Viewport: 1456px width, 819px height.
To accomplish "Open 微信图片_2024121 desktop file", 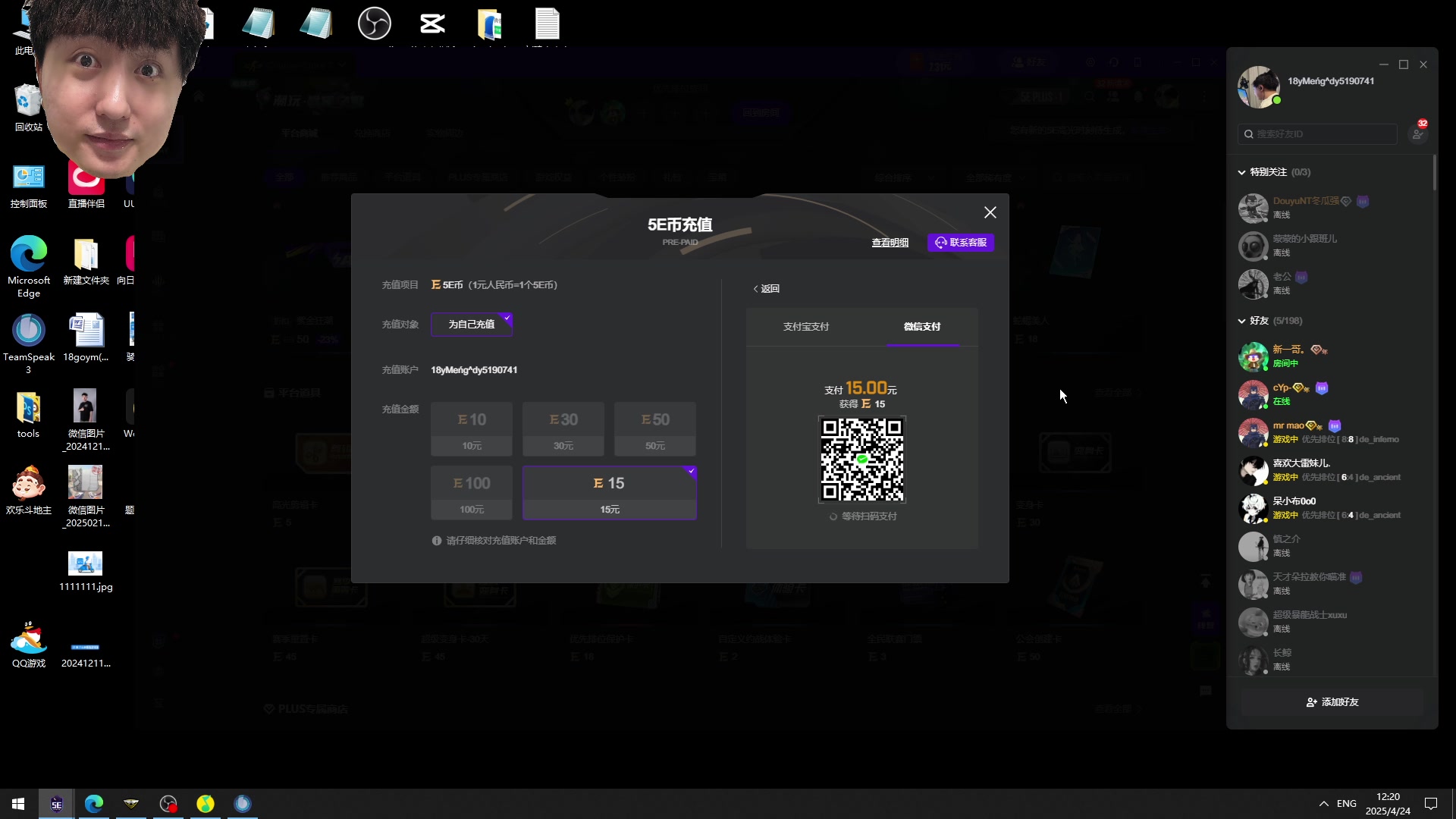I will click(86, 419).
